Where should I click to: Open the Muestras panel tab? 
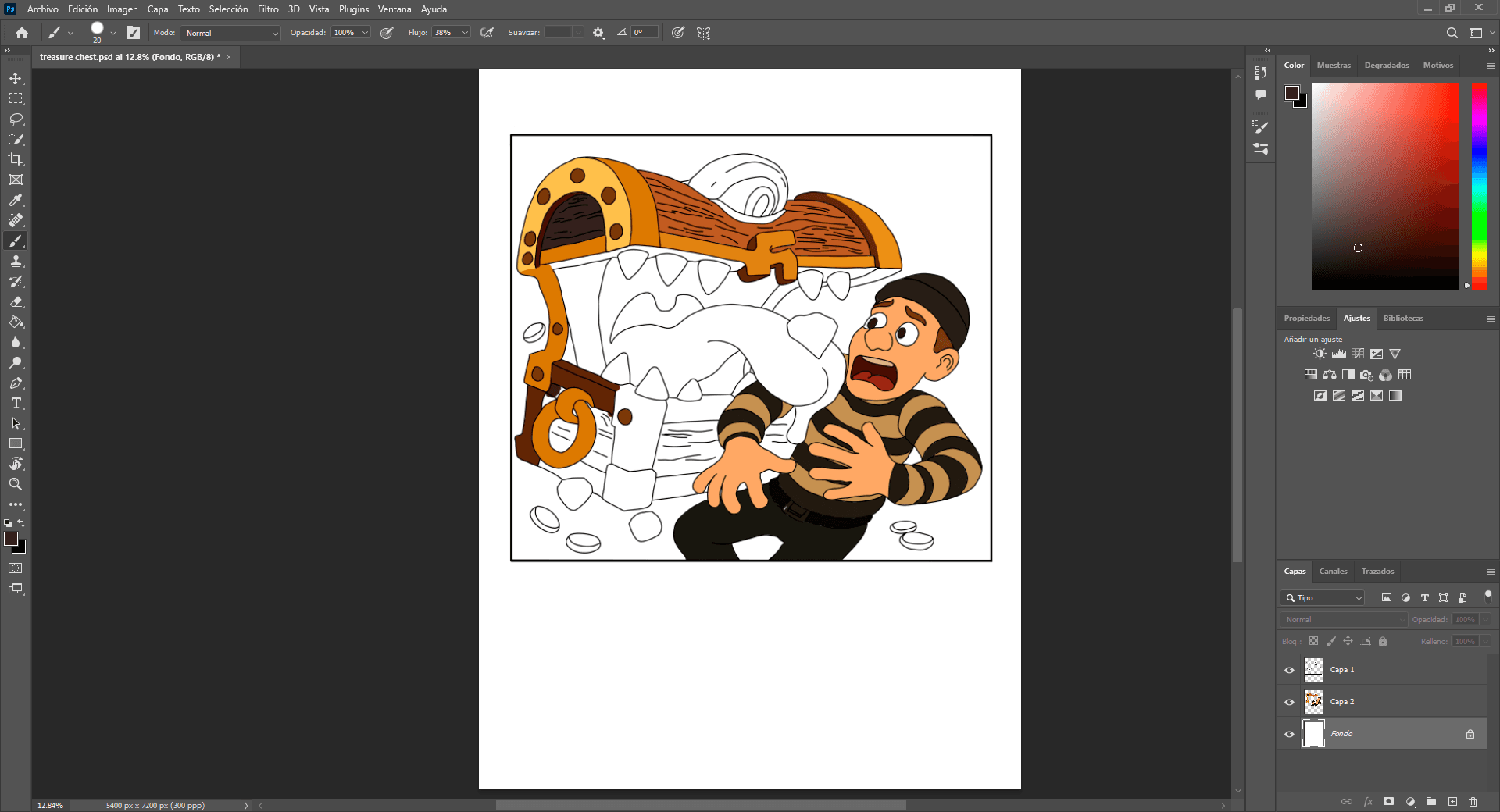pyautogui.click(x=1334, y=66)
